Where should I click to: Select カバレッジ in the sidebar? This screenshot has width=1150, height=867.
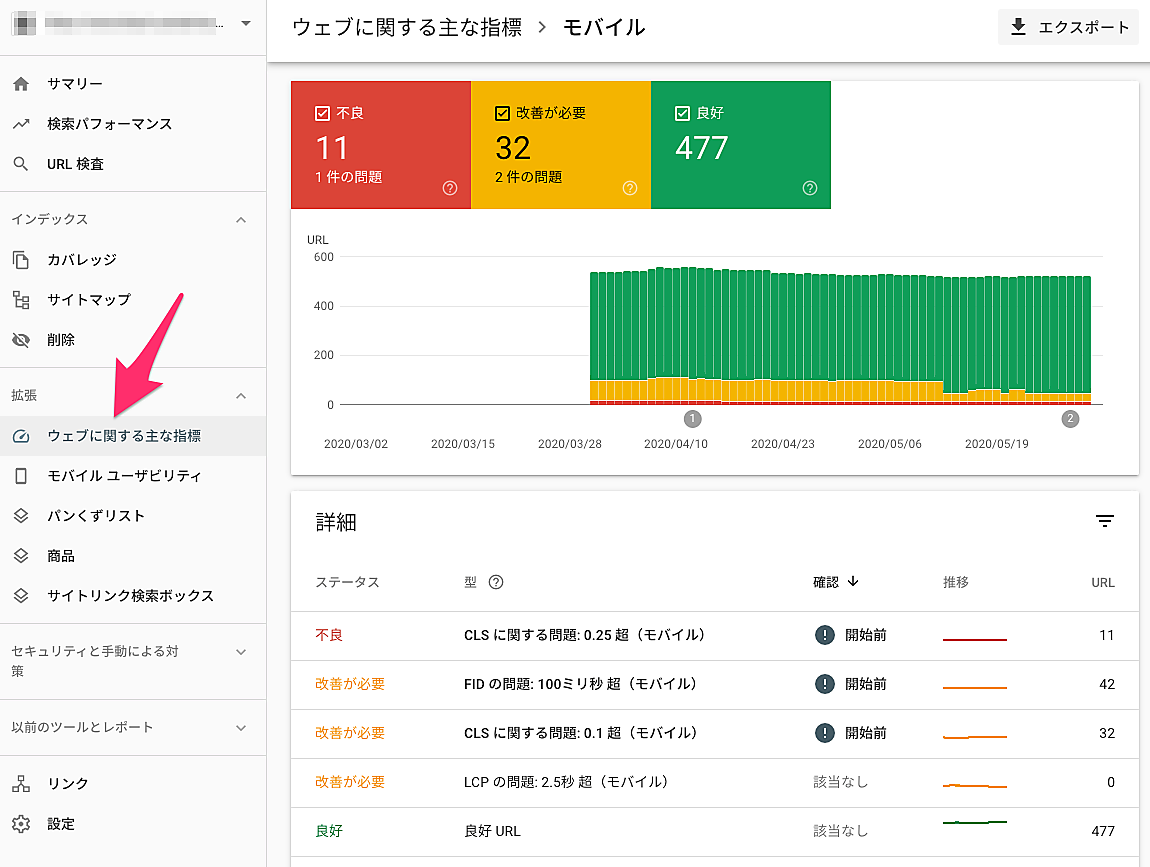82,260
